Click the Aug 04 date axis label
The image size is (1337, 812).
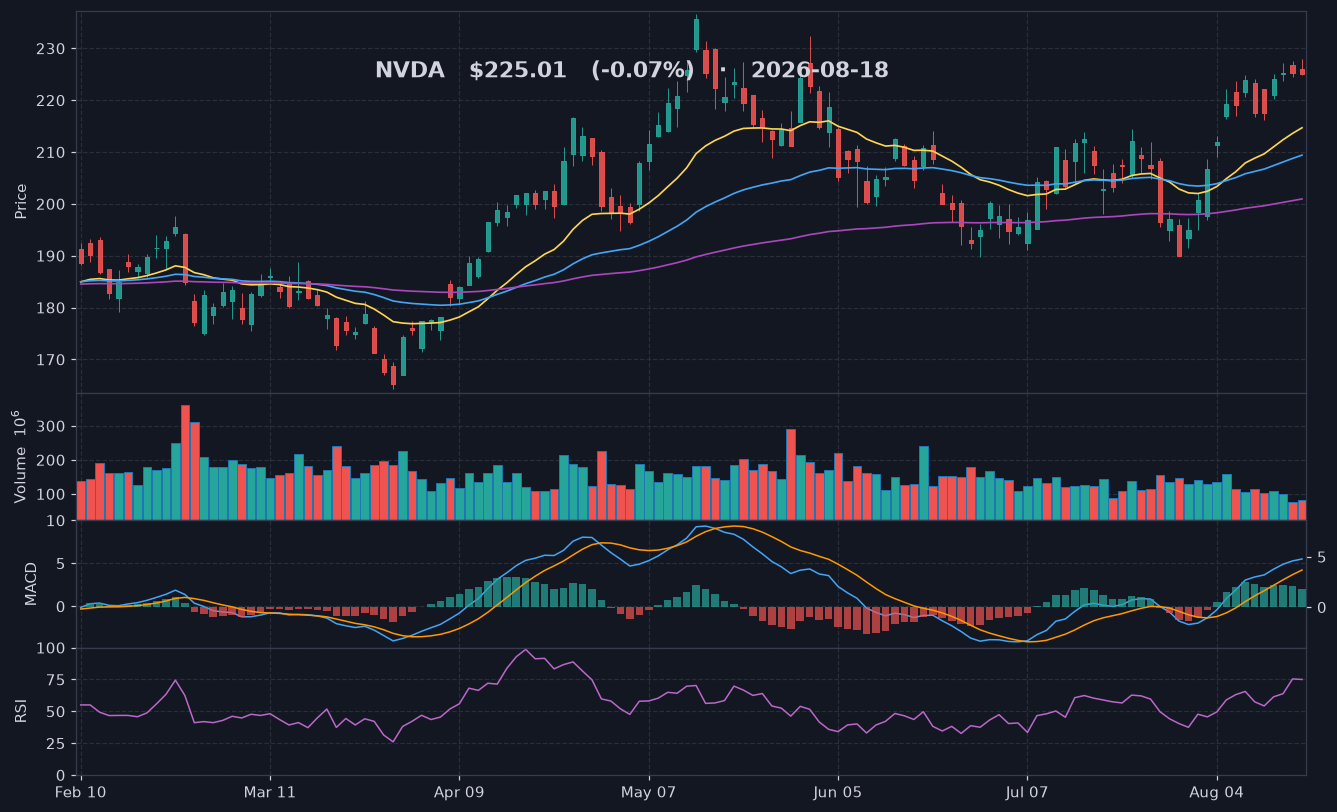point(1216,792)
